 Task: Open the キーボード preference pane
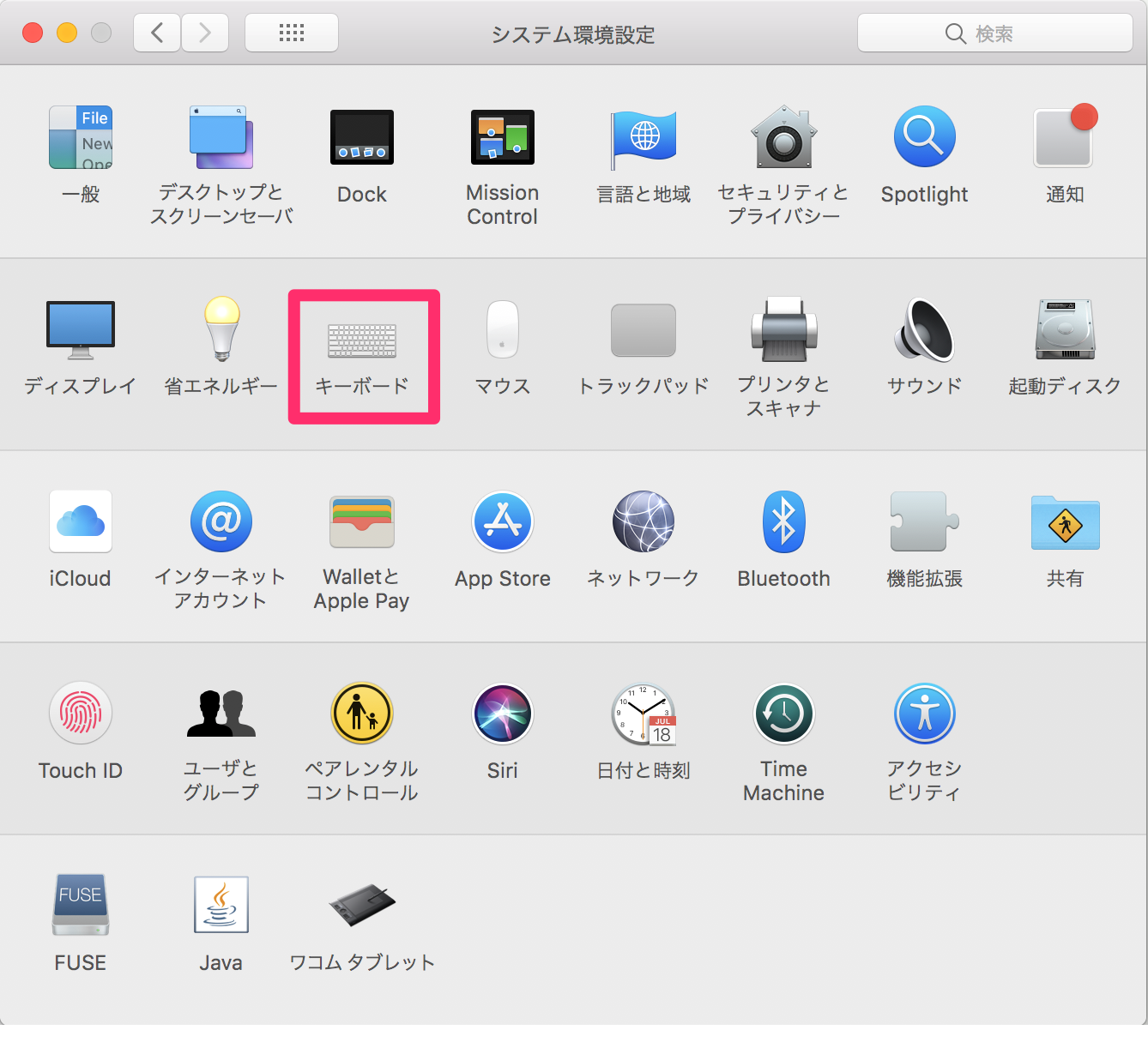coord(362,340)
